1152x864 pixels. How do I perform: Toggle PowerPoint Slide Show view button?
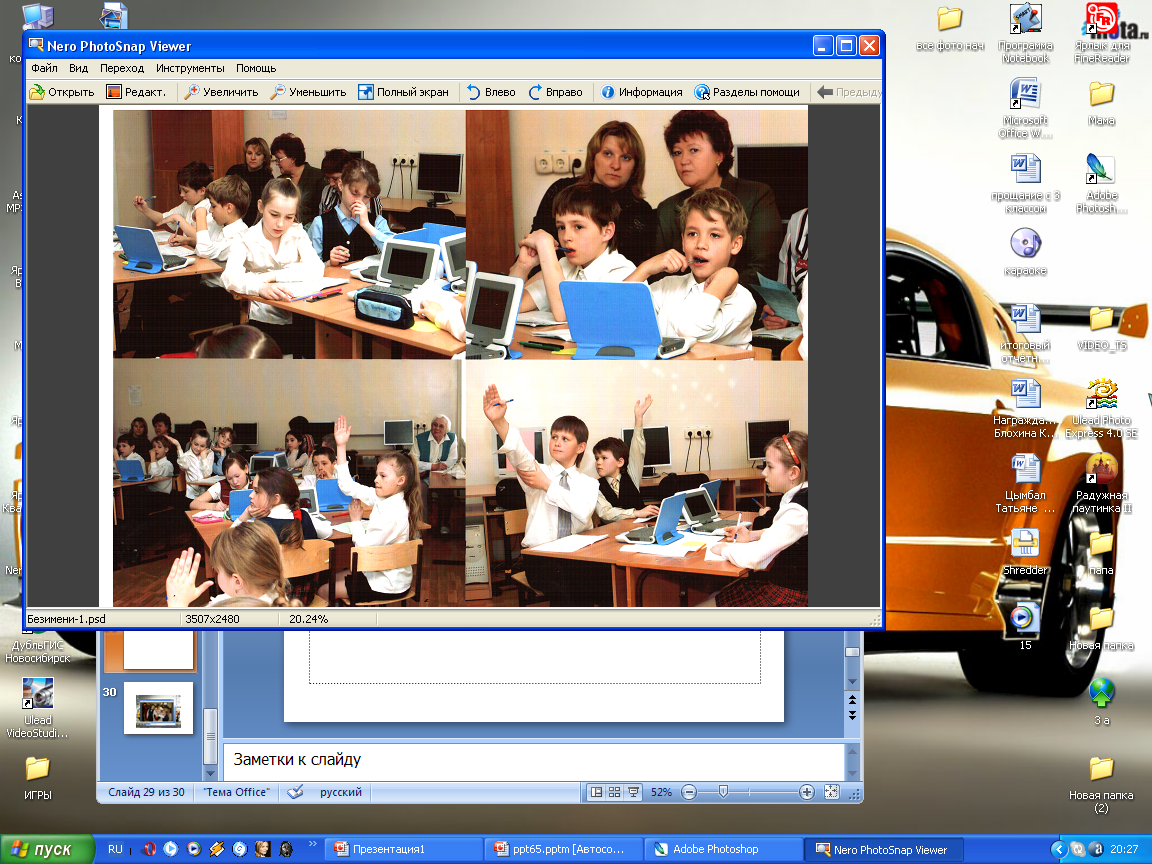[633, 792]
